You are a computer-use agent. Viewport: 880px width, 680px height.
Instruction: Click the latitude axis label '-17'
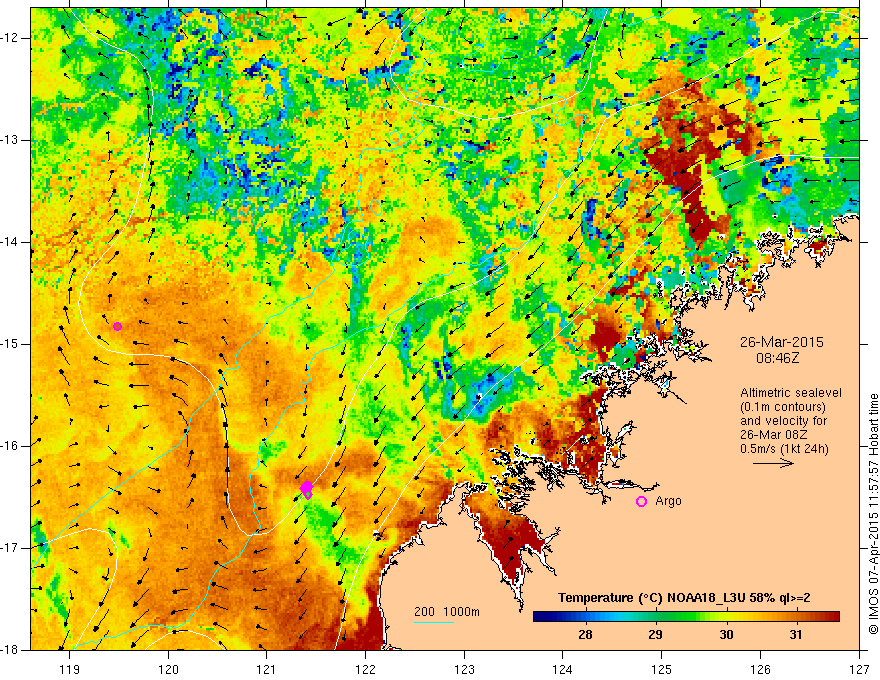[9, 548]
